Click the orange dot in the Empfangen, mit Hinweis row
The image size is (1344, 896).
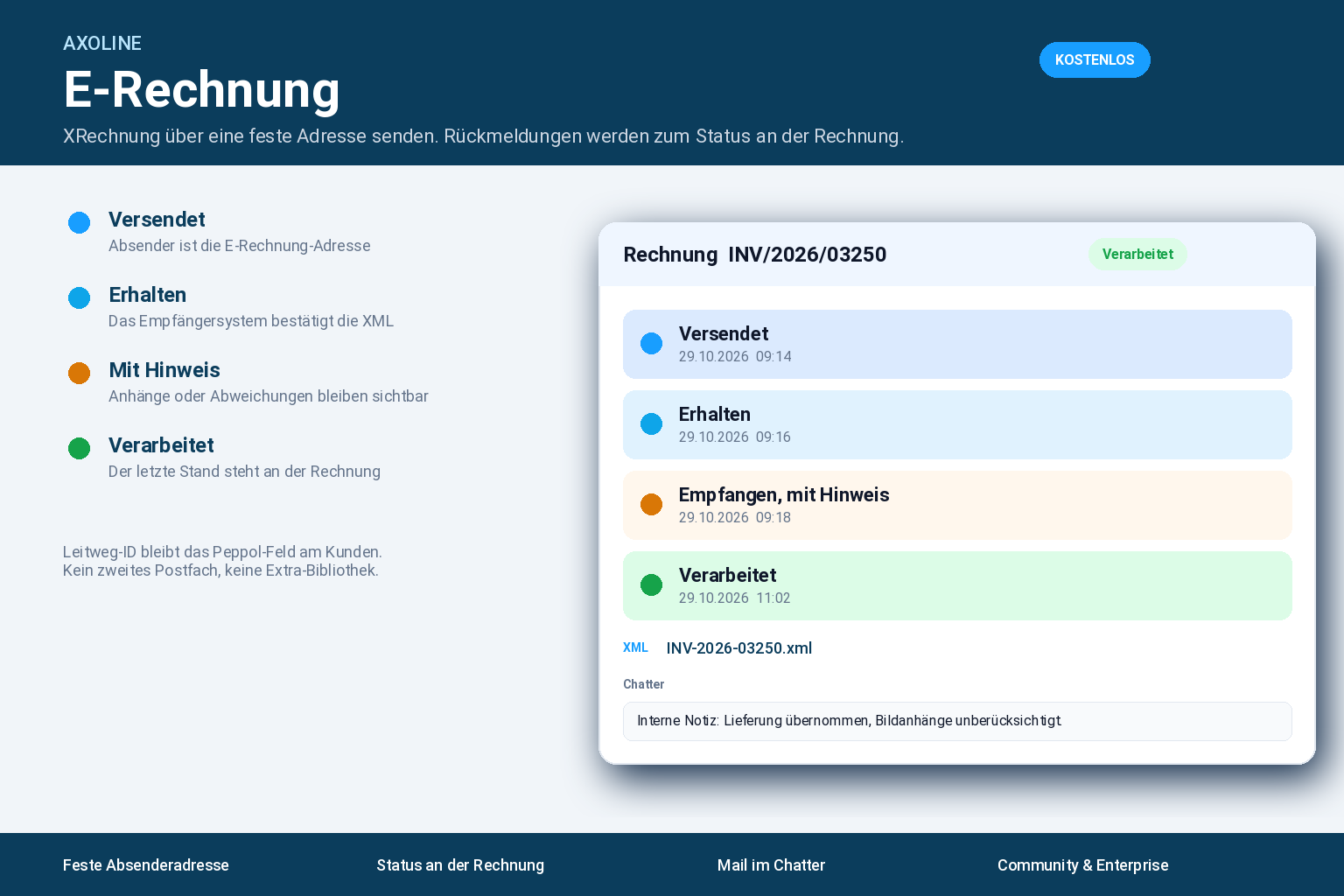(652, 504)
